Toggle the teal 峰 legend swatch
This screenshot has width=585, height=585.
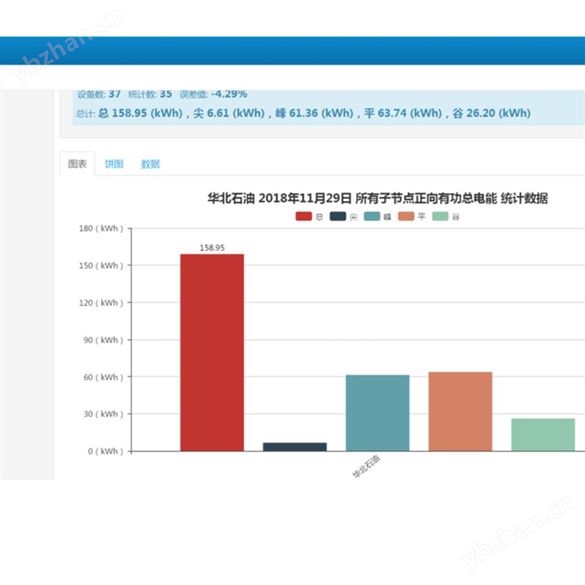372,216
